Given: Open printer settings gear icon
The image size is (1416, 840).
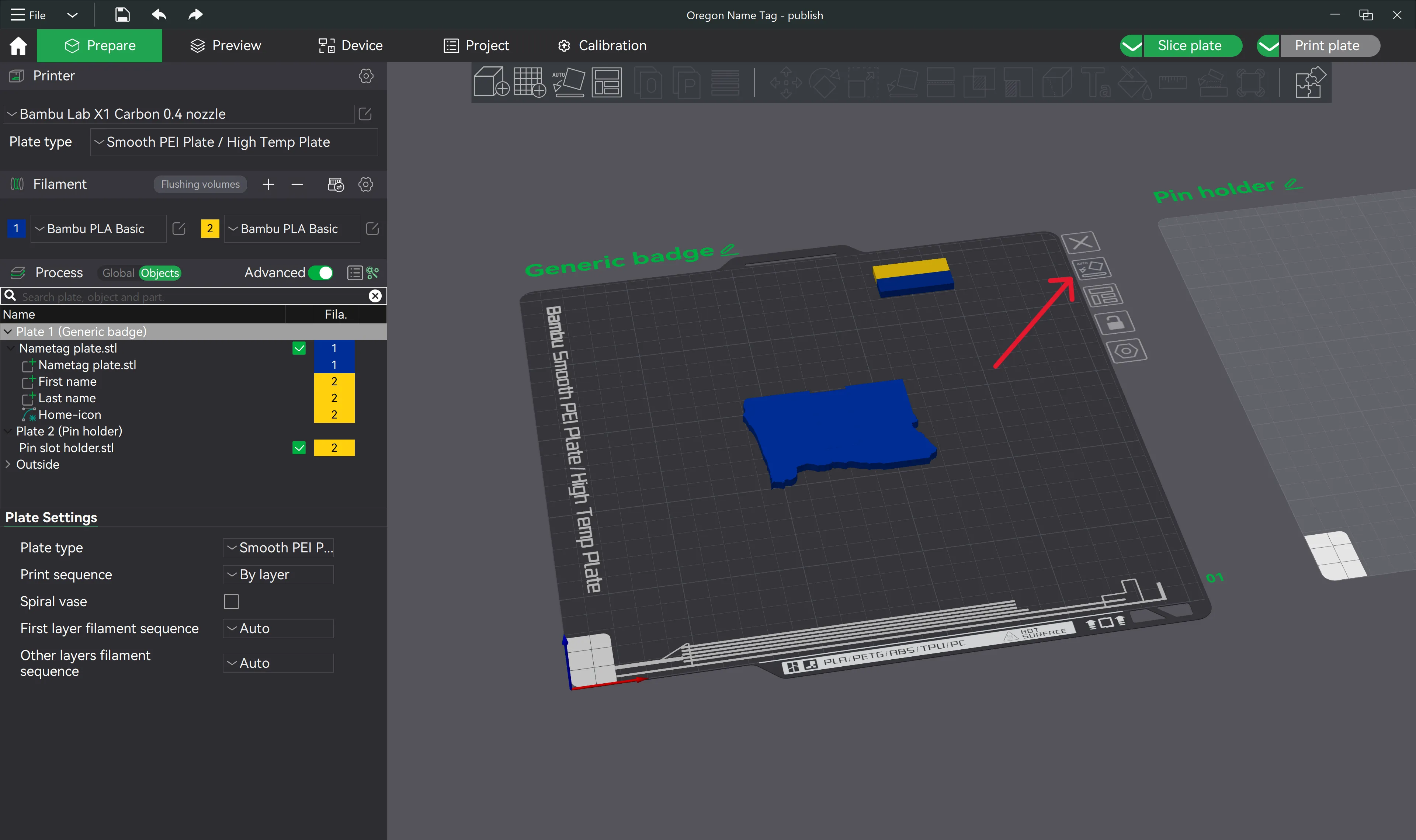Looking at the screenshot, I should 366,76.
